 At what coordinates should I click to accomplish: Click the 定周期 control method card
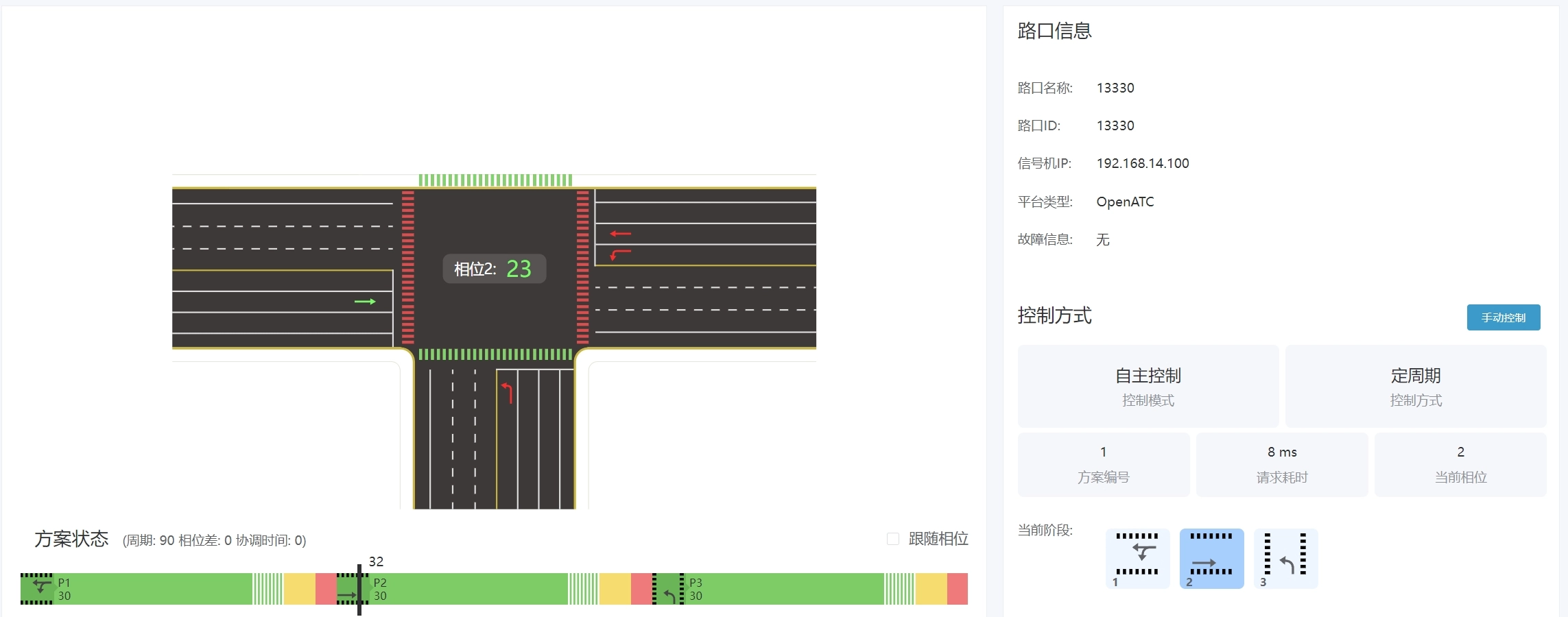coord(1415,386)
